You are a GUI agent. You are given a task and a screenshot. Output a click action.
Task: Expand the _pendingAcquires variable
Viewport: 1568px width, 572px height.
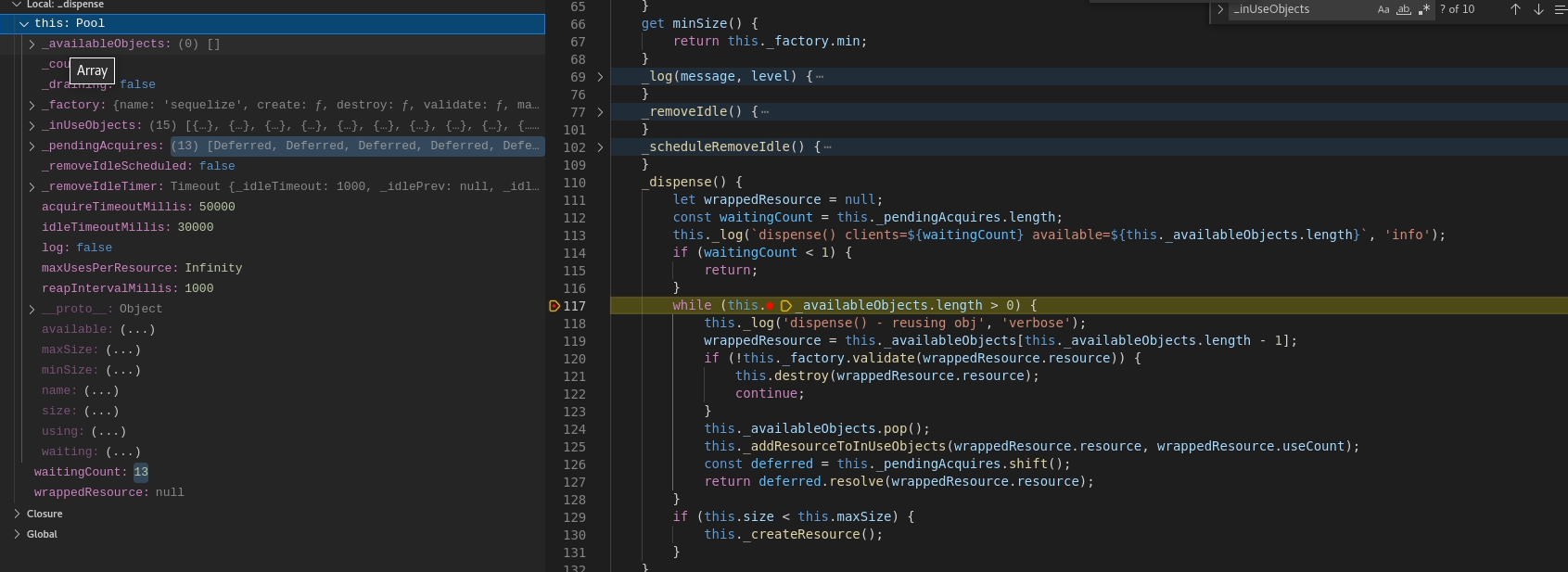click(32, 146)
